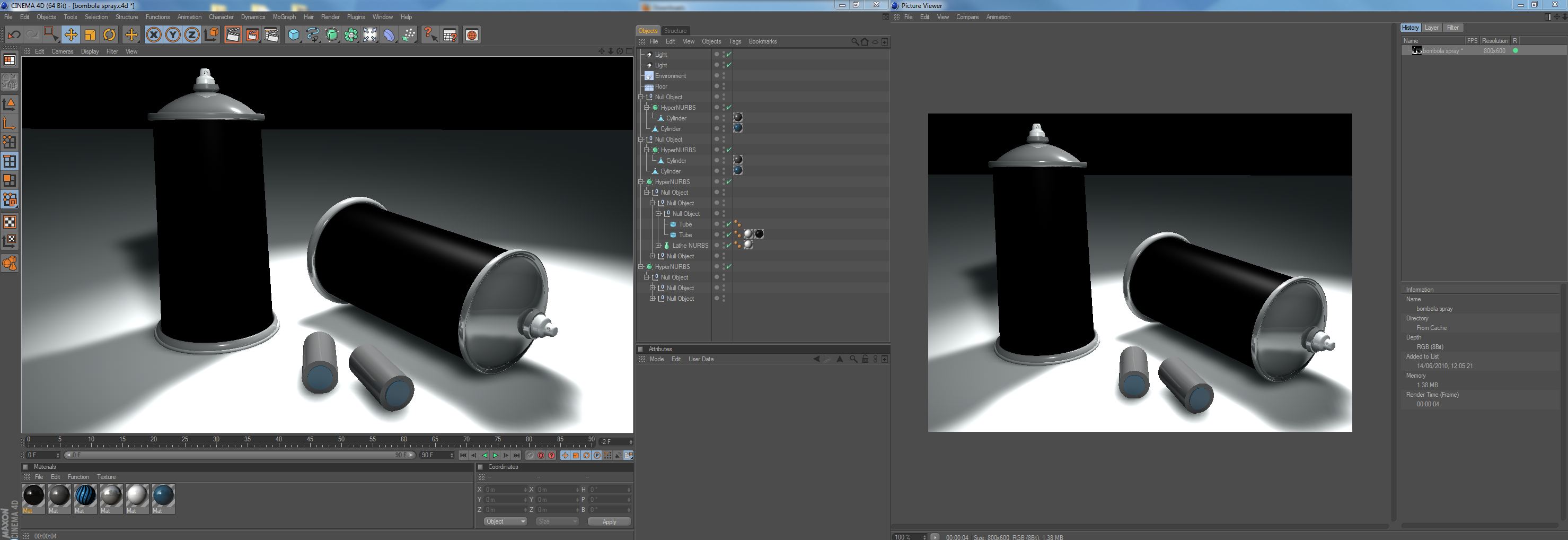Toggle the fourth HyperNURBS enable checkmark
This screenshot has width=1568, height=540.
coord(729,267)
